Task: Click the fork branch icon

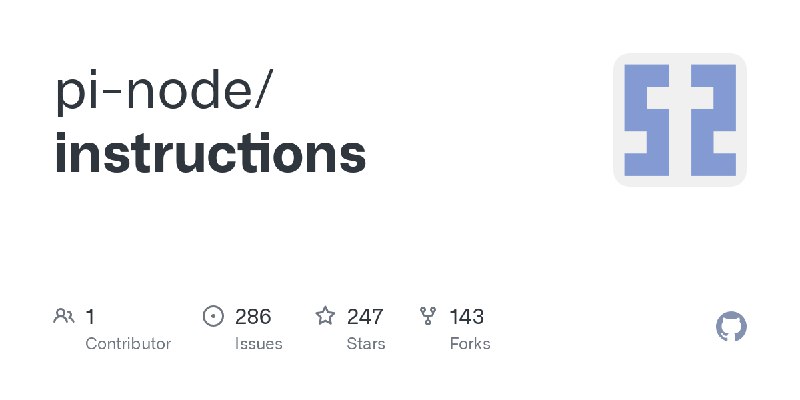Action: click(428, 316)
